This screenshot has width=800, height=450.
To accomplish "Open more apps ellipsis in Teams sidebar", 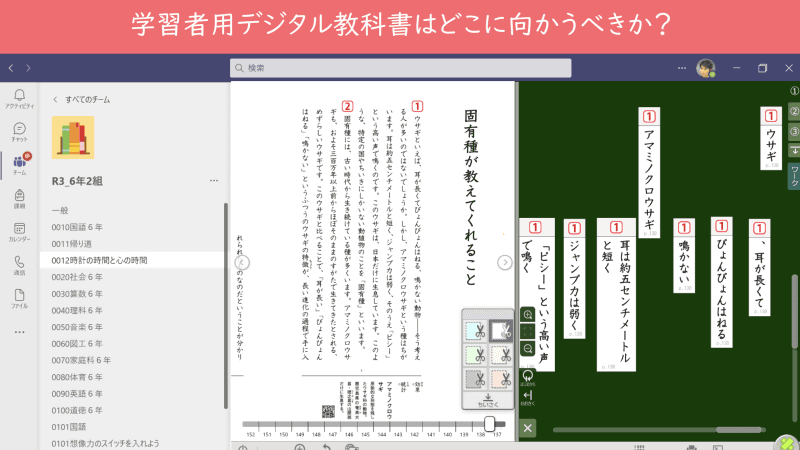I will [x=19, y=332].
